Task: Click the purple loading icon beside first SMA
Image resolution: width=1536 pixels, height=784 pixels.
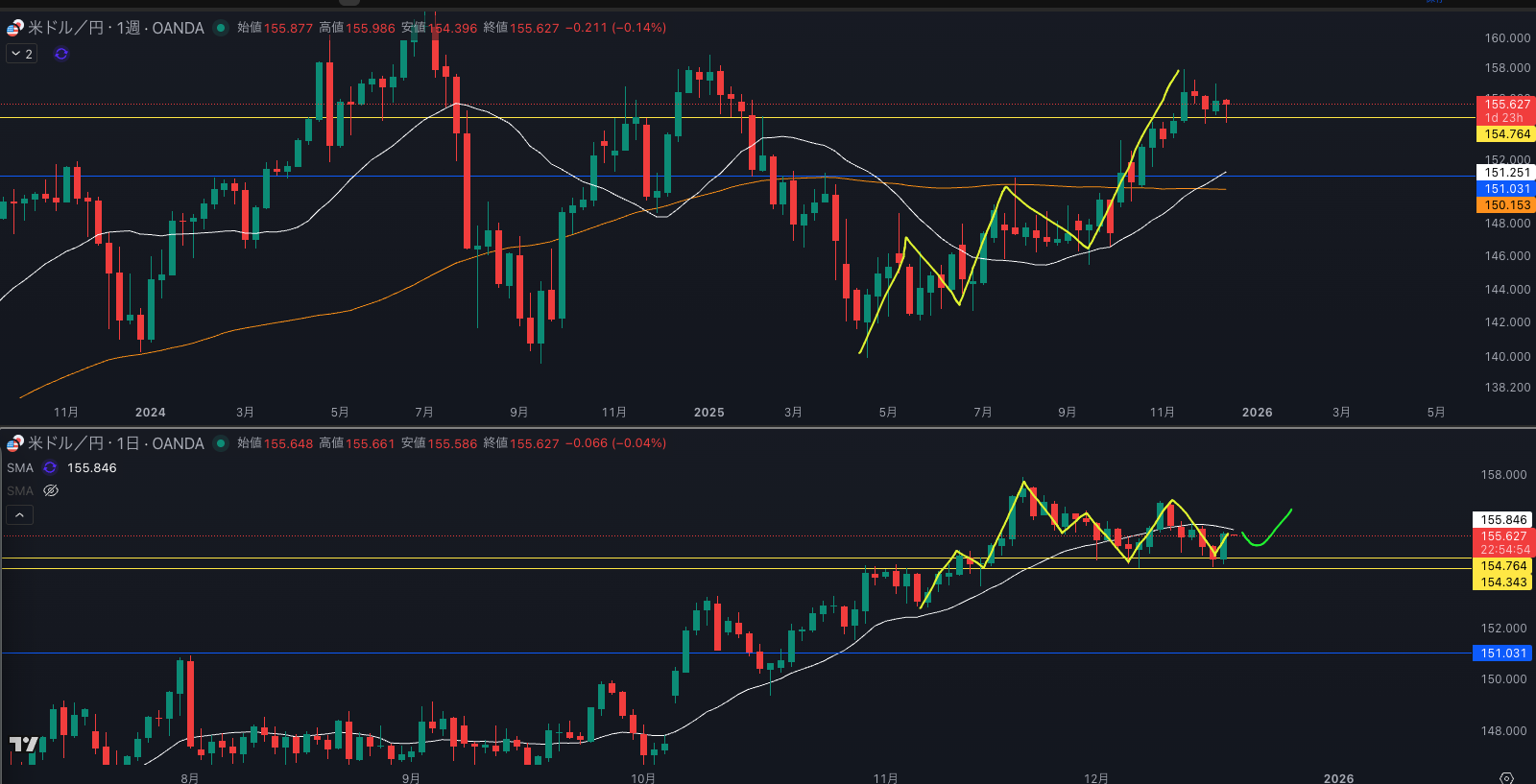Action: [x=50, y=467]
